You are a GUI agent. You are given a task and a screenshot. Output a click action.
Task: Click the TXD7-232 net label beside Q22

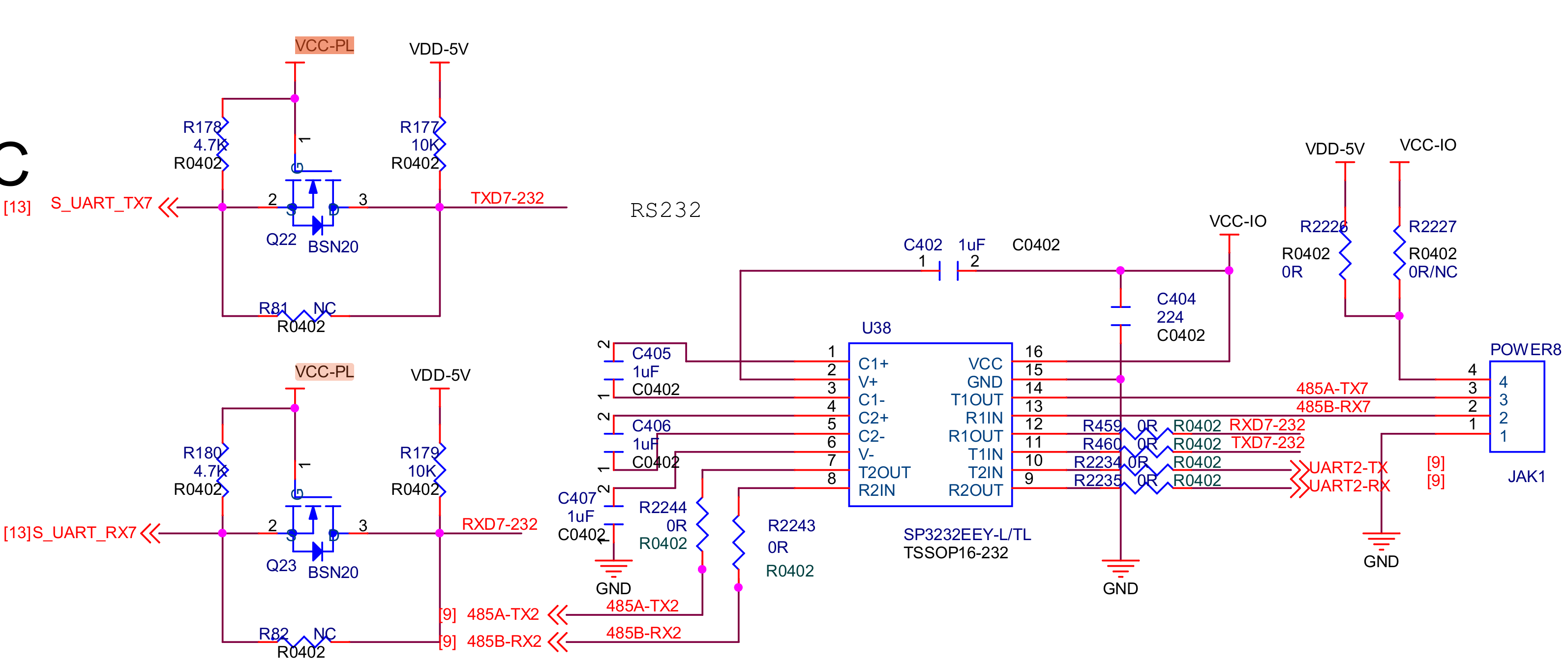(x=507, y=199)
